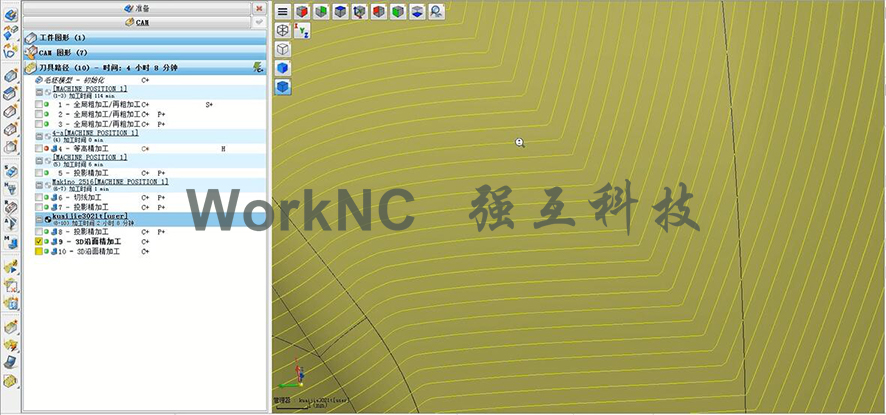
Task: Click the red status dot of toolpath 4
Action: pos(46,149)
